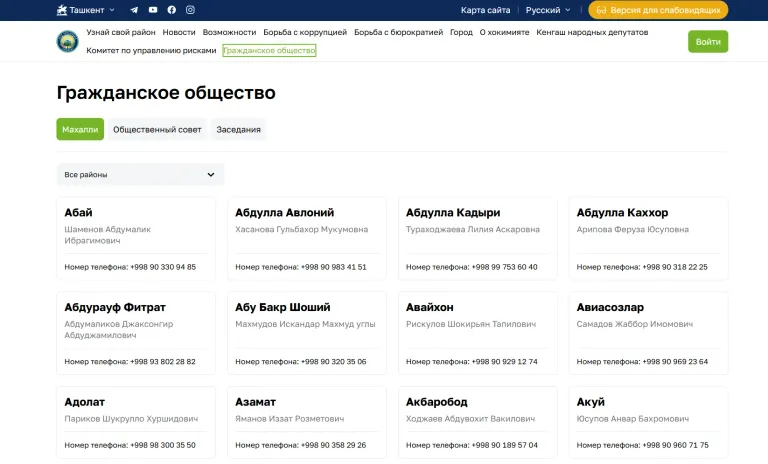768x464 pixels.
Task: Switch to Общественный совет tab
Action: [x=157, y=129]
